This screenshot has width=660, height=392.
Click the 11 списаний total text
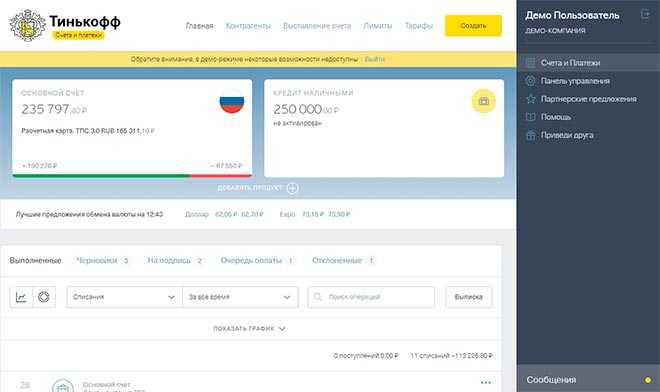point(451,356)
